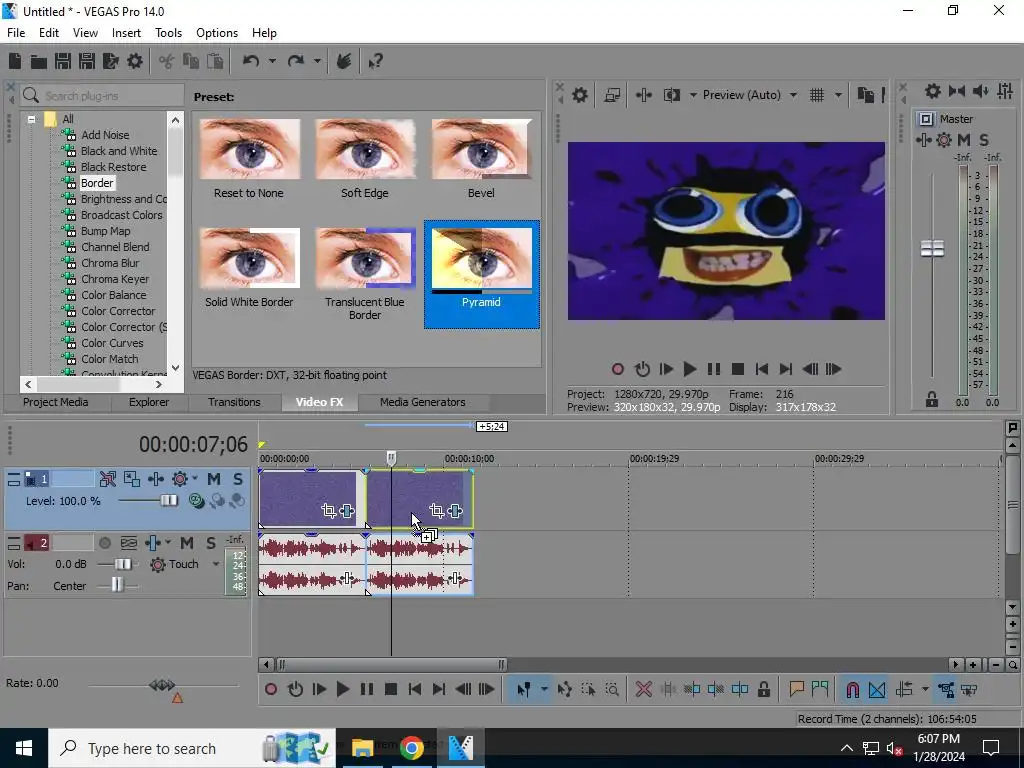
Task: Click Stop in the video preview transport
Action: coord(738,370)
